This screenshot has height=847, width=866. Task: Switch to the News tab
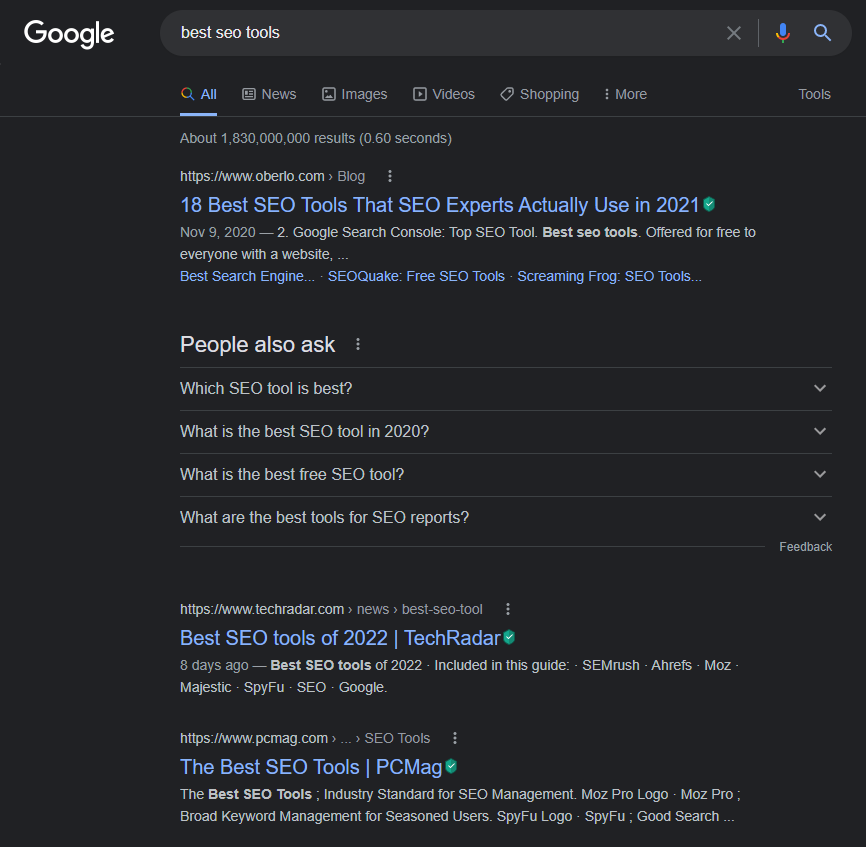pos(270,94)
